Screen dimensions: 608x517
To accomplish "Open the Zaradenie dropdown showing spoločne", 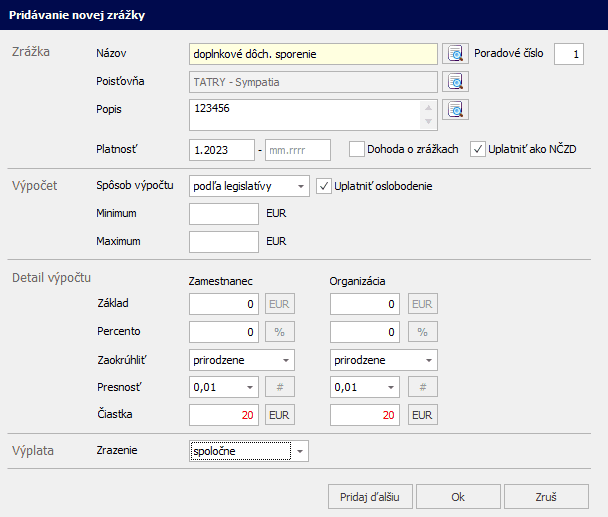I will tap(299, 452).
